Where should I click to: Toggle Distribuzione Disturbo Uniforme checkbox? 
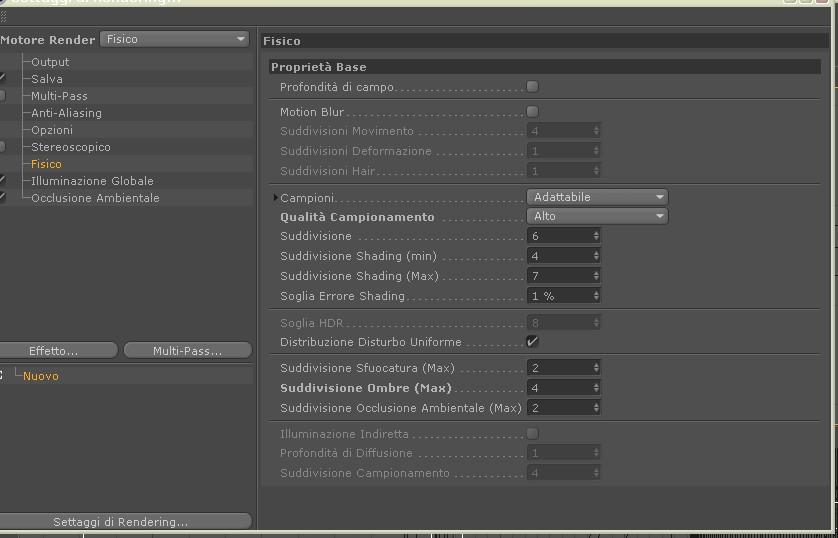coord(532,341)
